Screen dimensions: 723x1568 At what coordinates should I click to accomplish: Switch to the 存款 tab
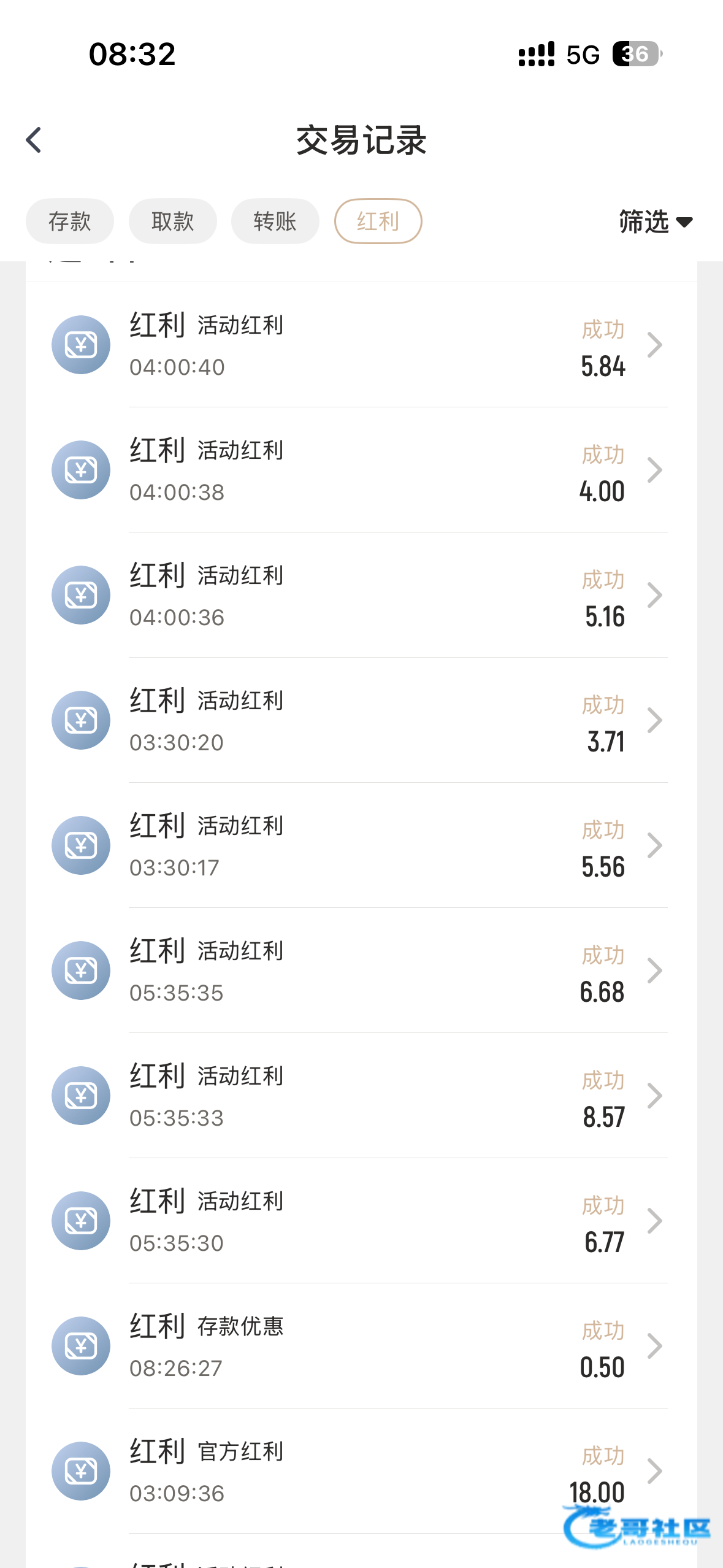70,221
